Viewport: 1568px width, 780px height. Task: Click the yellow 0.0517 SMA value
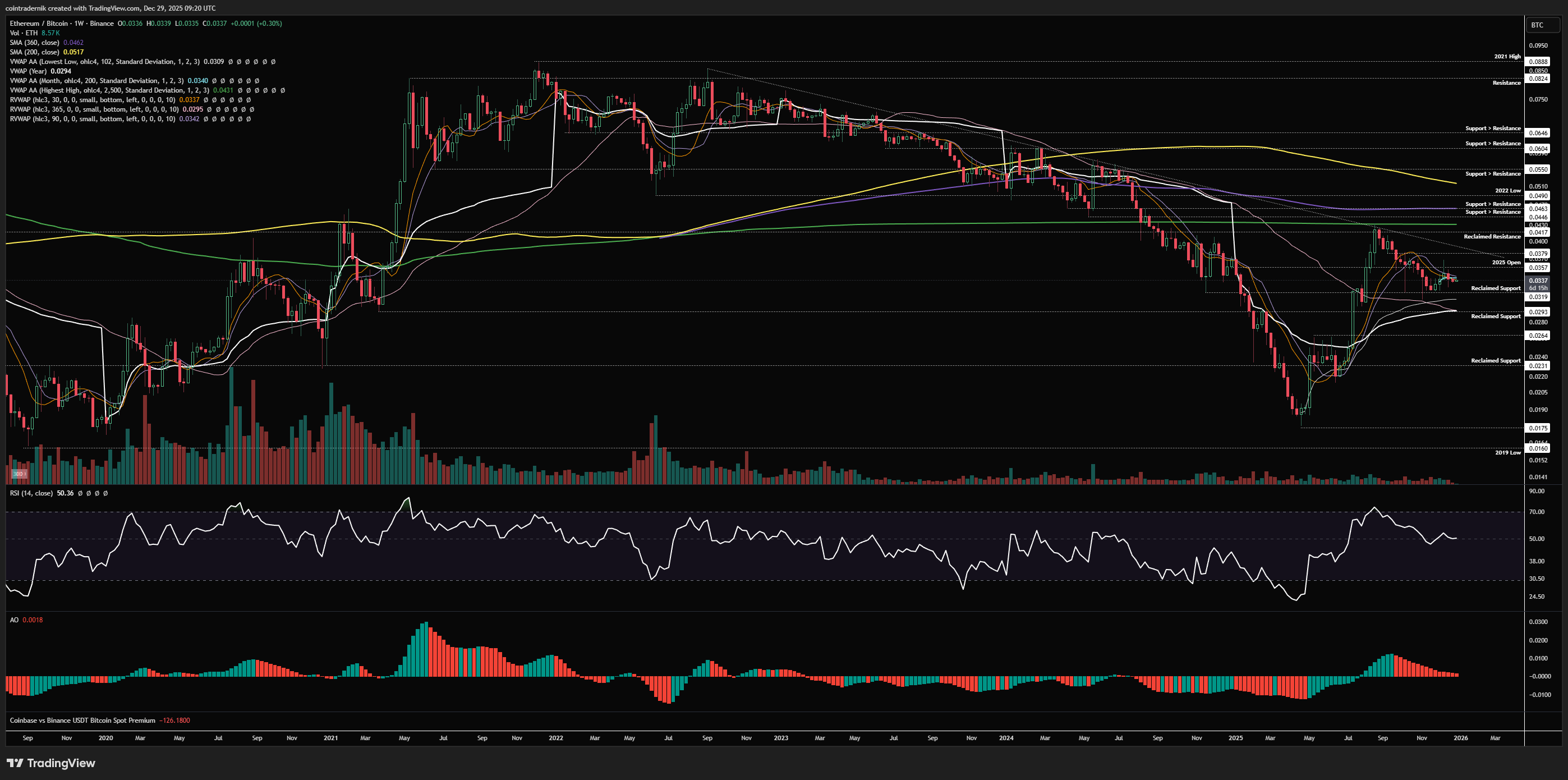point(73,52)
